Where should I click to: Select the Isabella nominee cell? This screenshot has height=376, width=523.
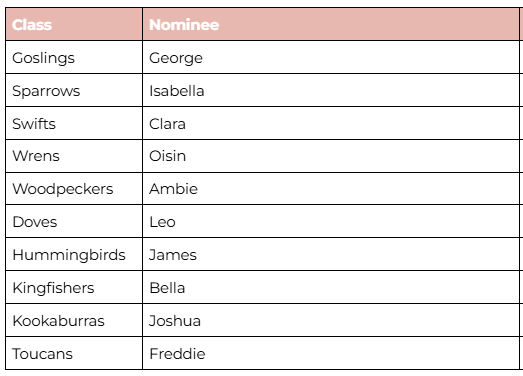(x=331, y=90)
